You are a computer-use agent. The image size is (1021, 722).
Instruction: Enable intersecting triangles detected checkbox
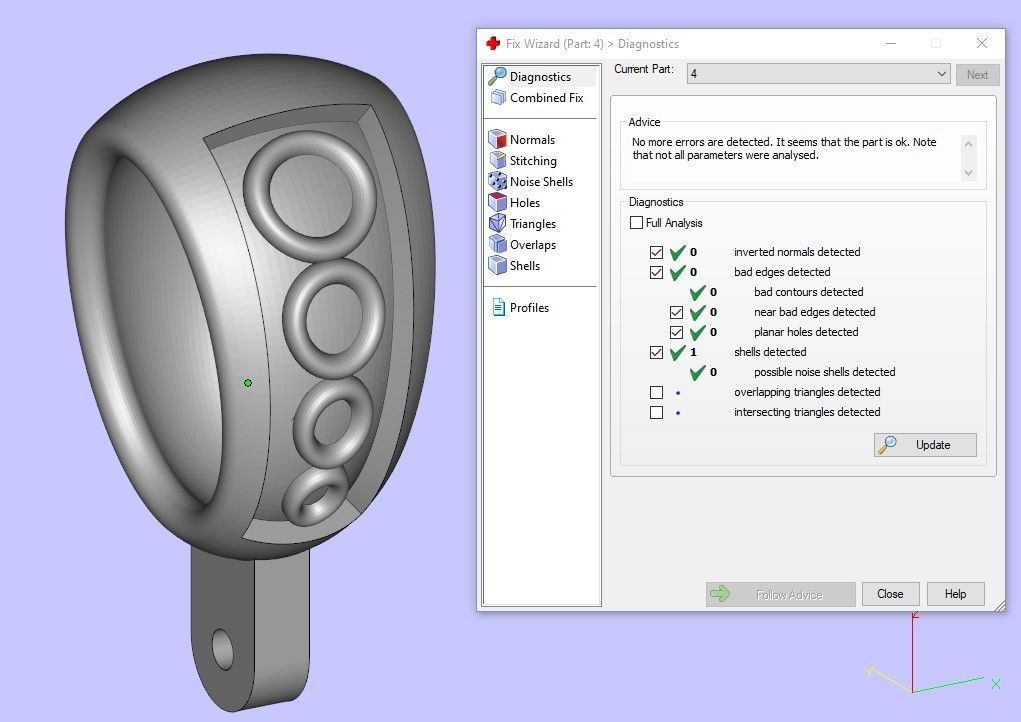[656, 413]
